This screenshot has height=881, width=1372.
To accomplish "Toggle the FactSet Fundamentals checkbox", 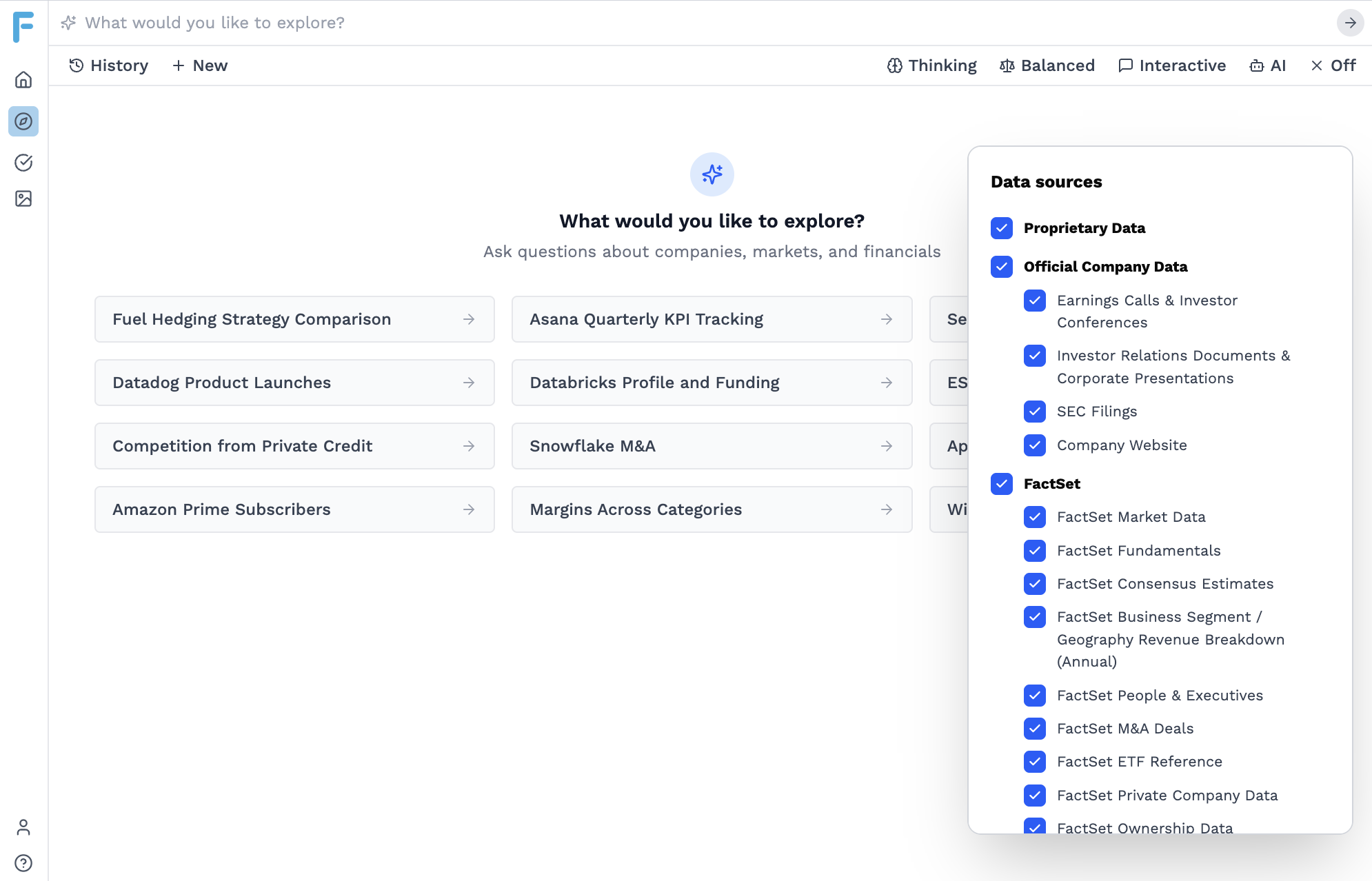I will point(1035,551).
